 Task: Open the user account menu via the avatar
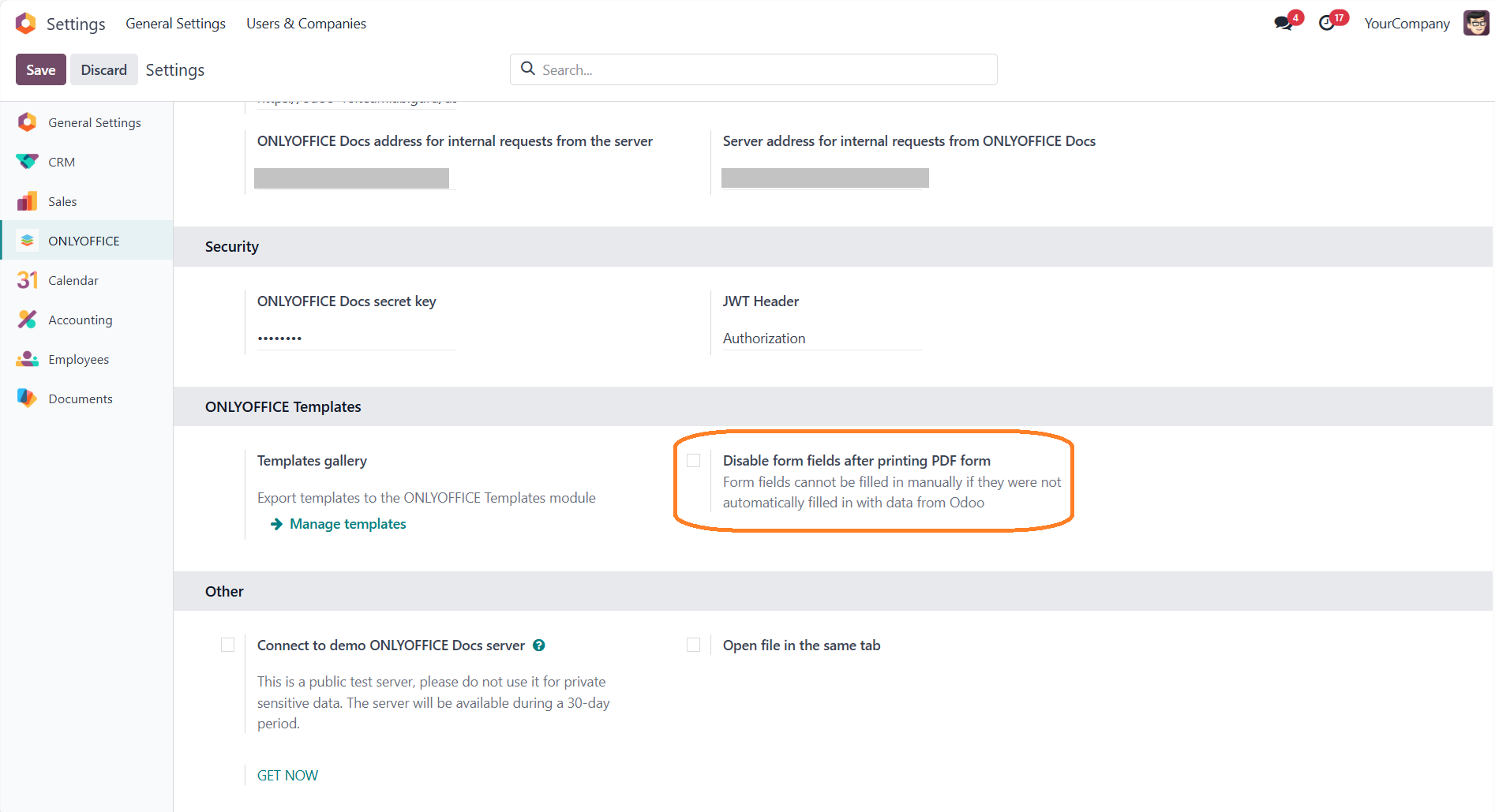1475,23
